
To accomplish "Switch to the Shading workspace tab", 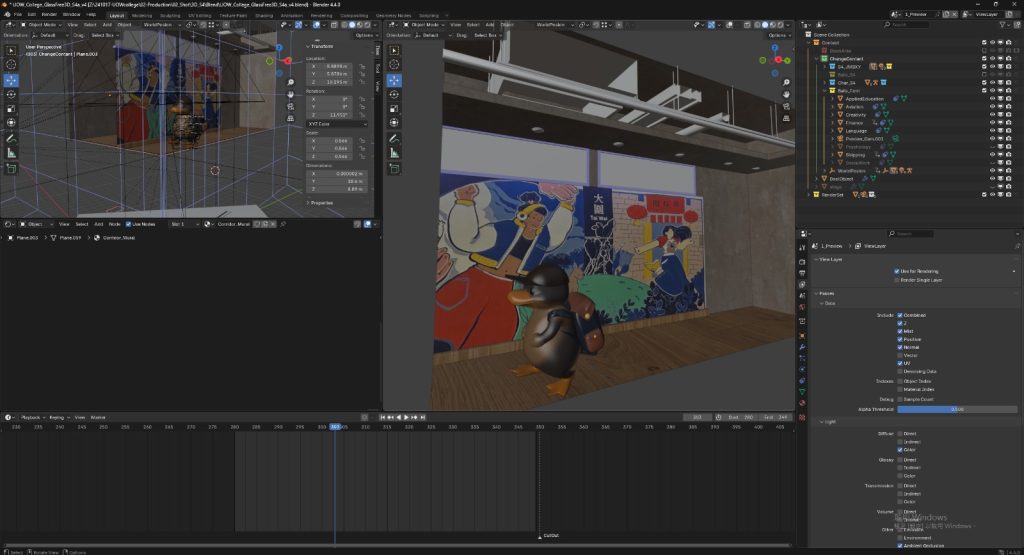I will pos(264,15).
